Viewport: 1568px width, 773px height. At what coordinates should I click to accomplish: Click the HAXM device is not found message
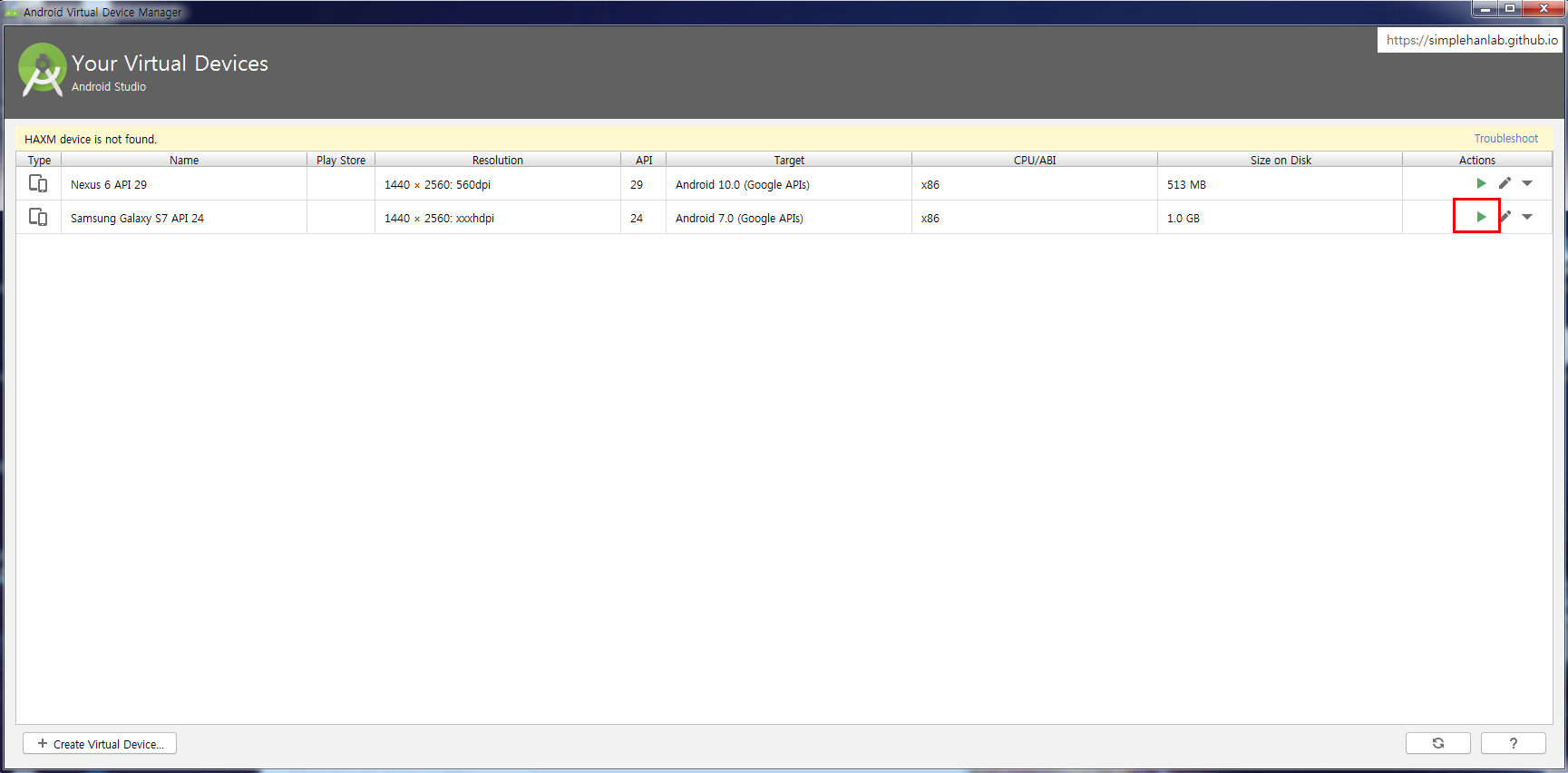coord(91,139)
